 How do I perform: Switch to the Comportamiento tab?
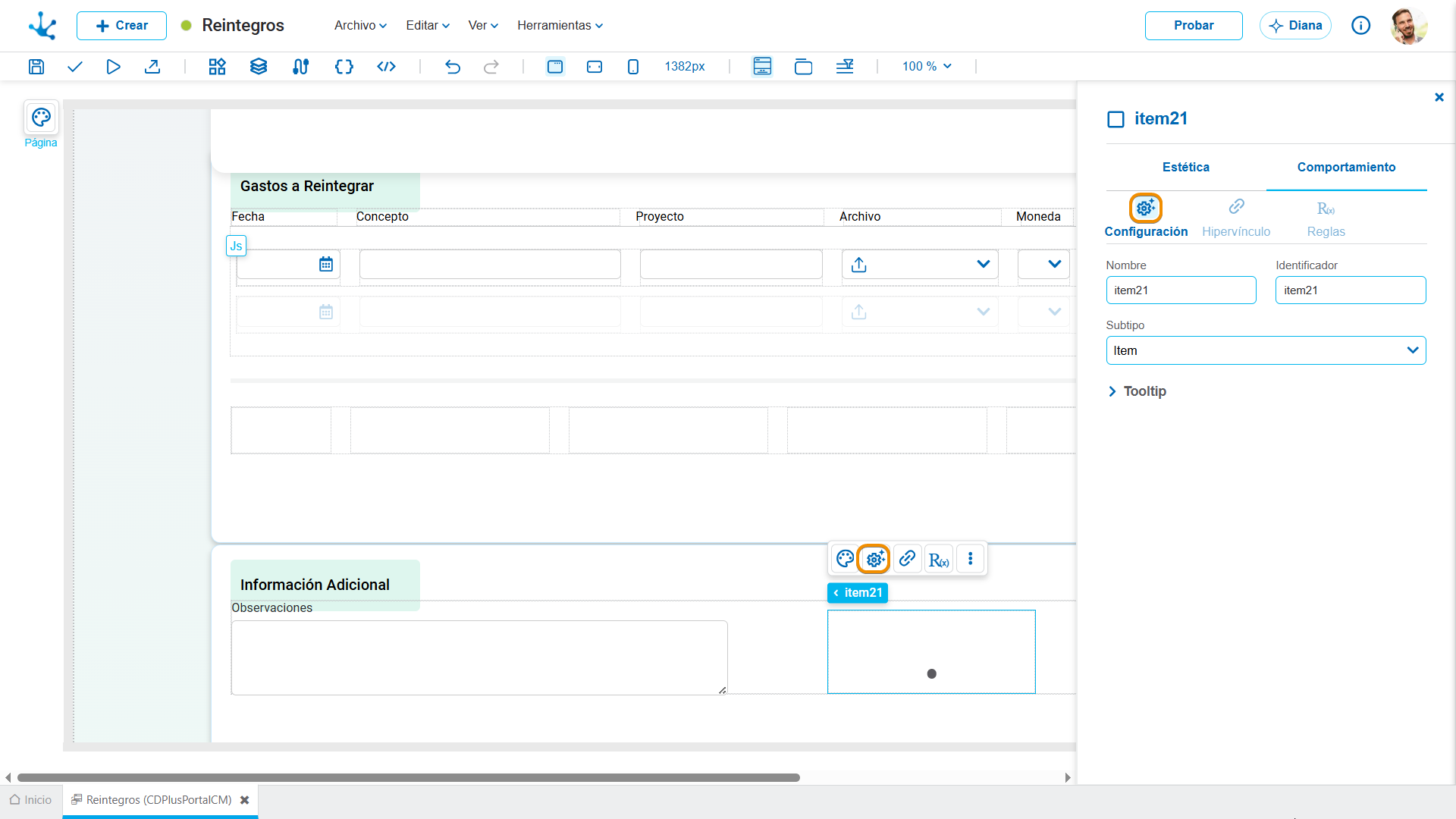tap(1346, 167)
